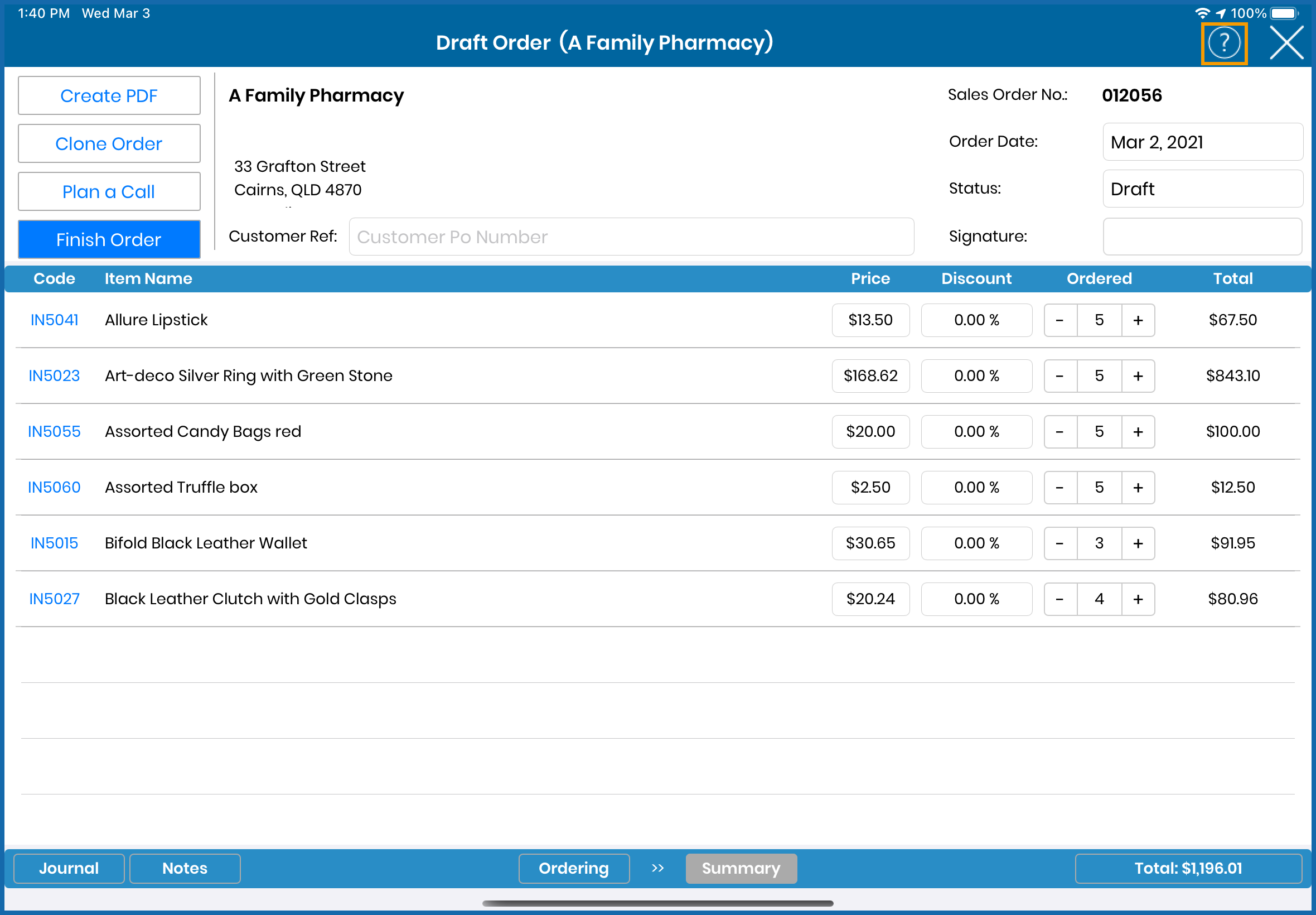Image resolution: width=1316 pixels, height=915 pixels.
Task: Close the draft order with X
Action: (x=1286, y=43)
